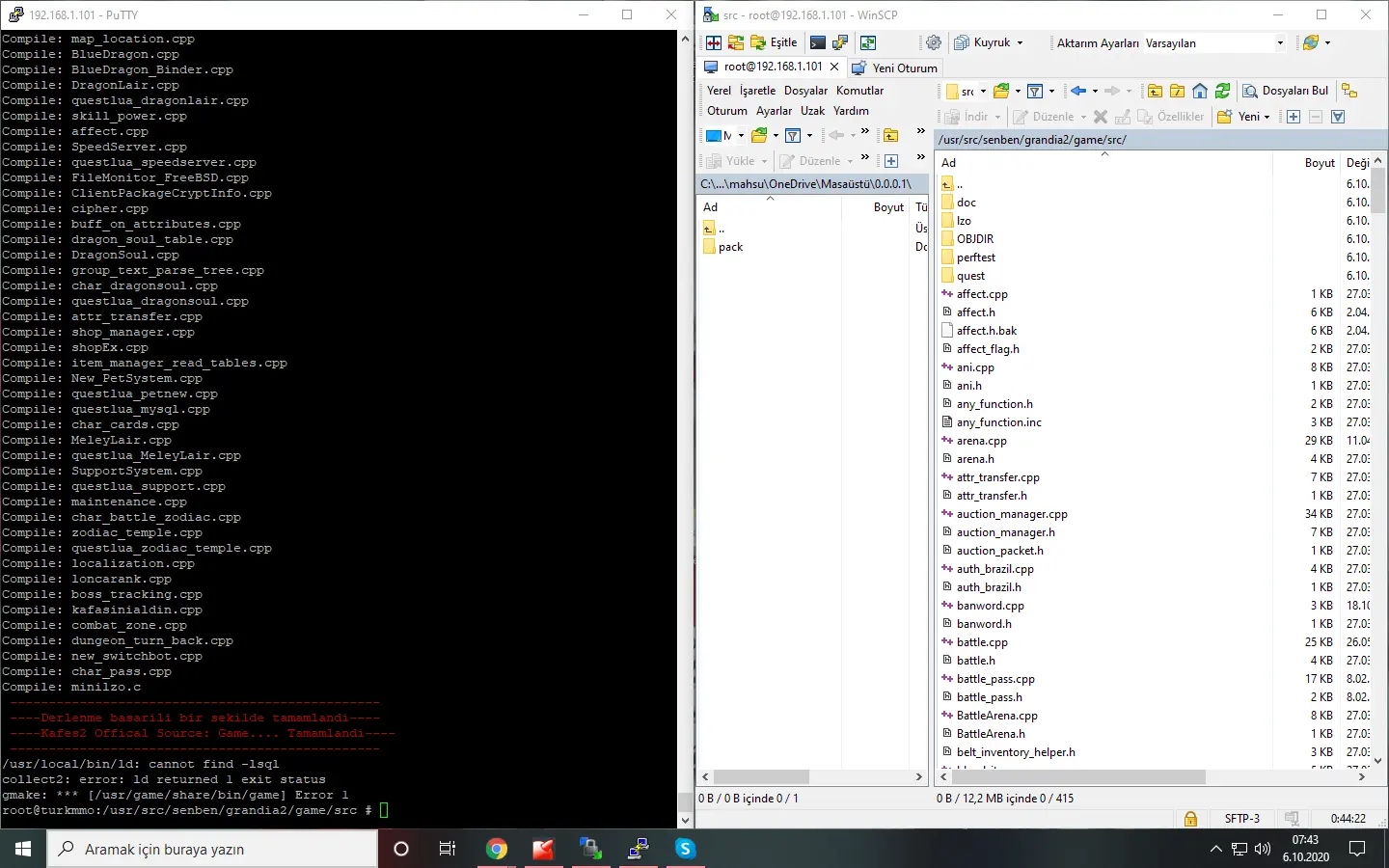
Task: Navigate to remote parent directory icon
Action: pyautogui.click(x=1155, y=91)
